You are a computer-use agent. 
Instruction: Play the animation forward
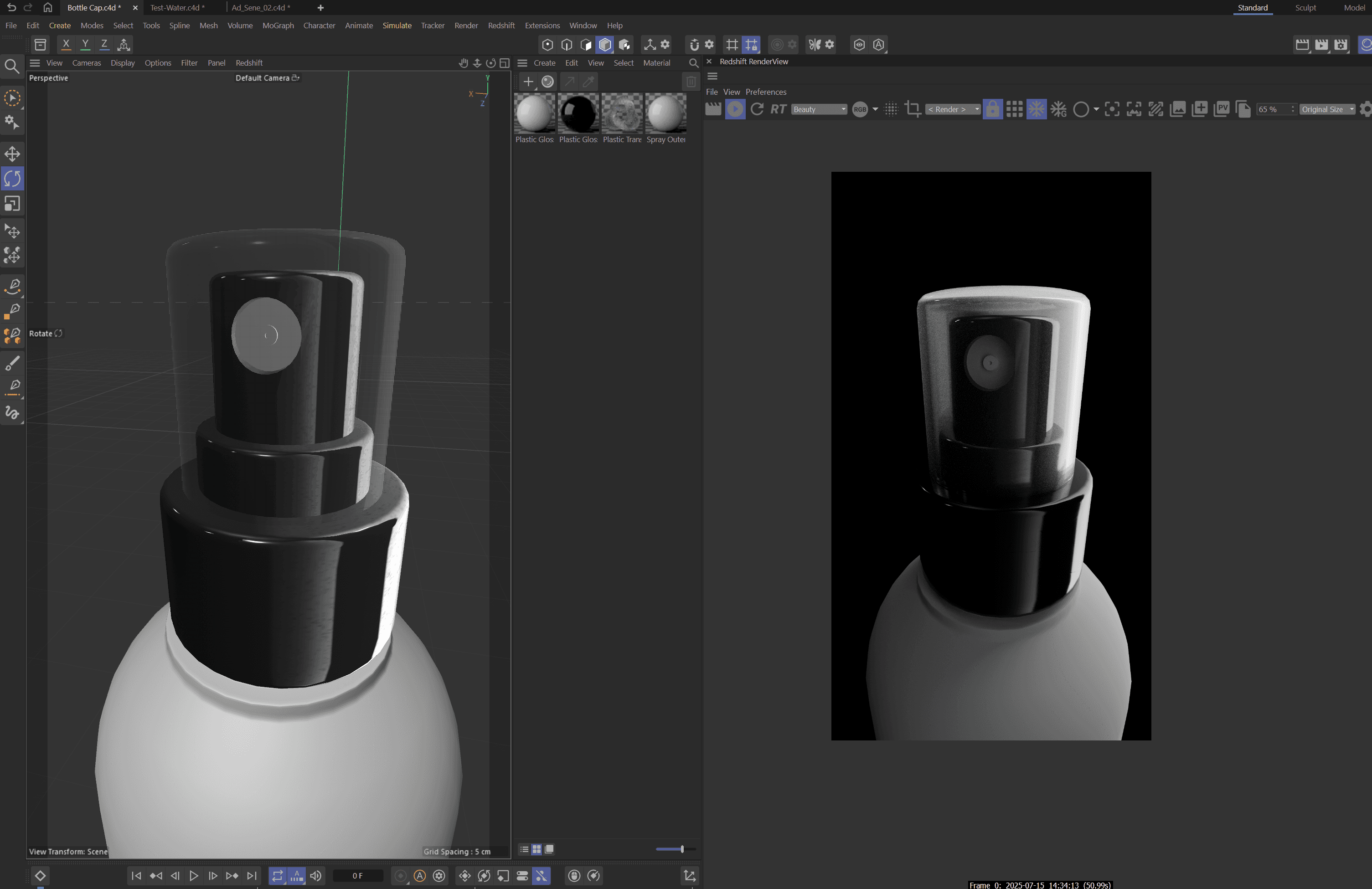tap(194, 875)
